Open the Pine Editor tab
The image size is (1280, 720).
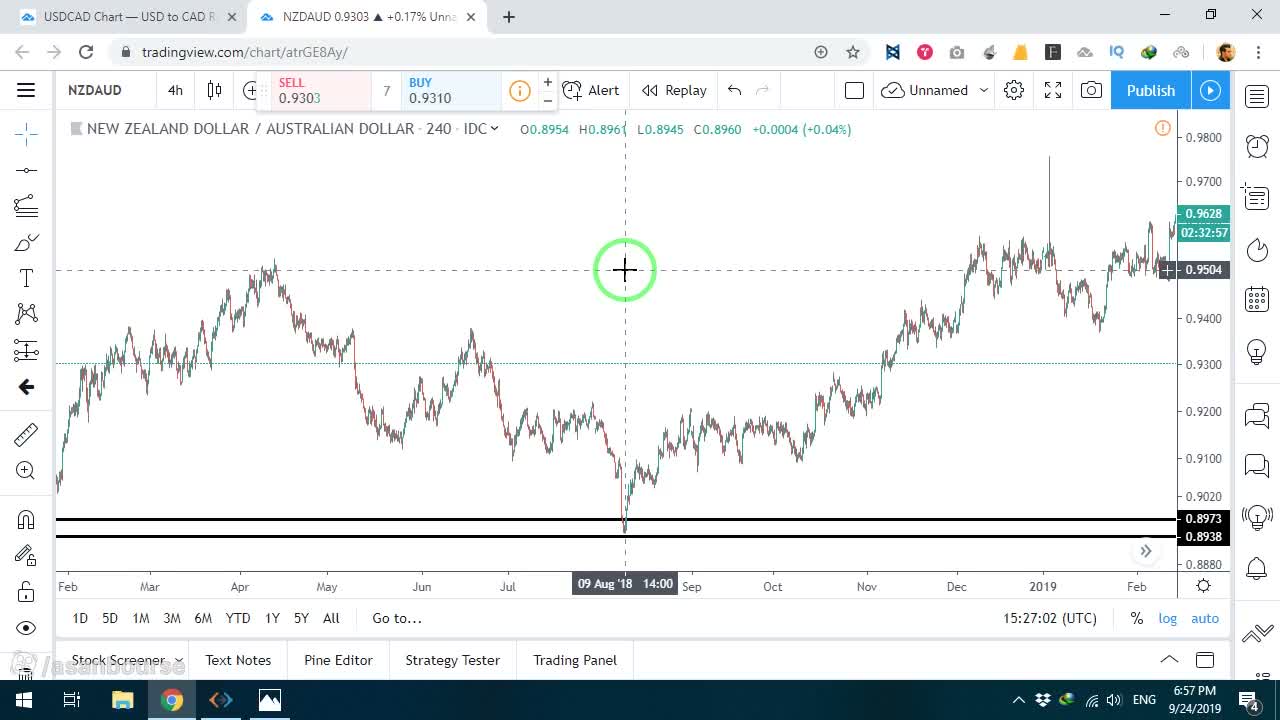pyautogui.click(x=338, y=660)
